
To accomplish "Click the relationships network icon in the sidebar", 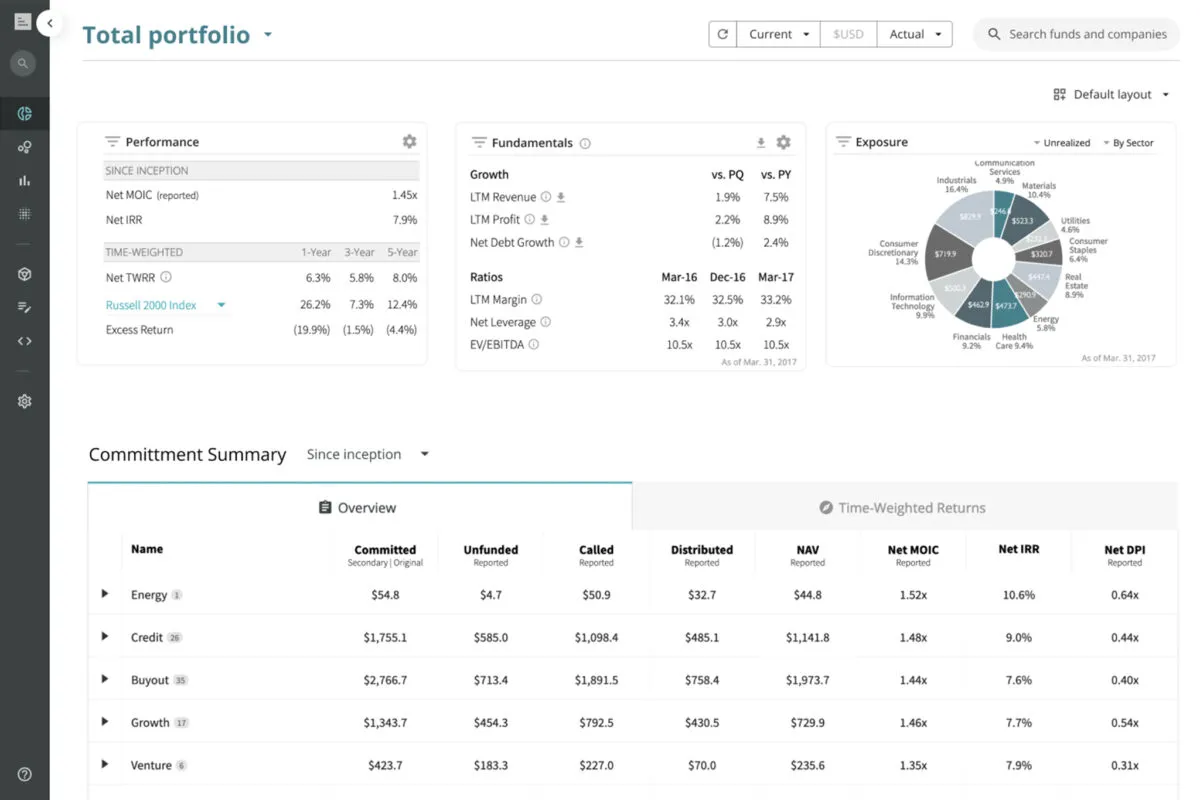I will point(24,146).
